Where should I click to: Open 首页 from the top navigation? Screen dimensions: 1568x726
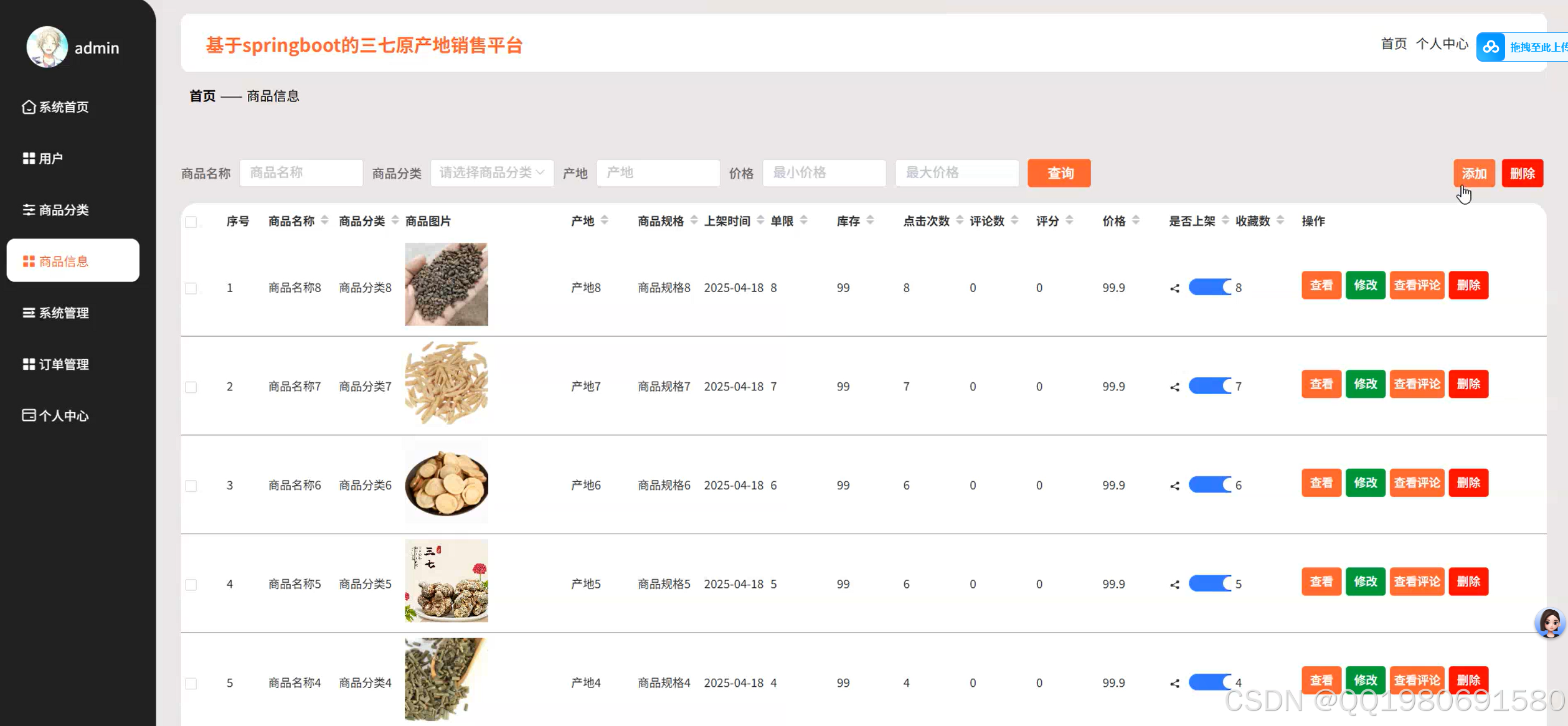click(1393, 44)
